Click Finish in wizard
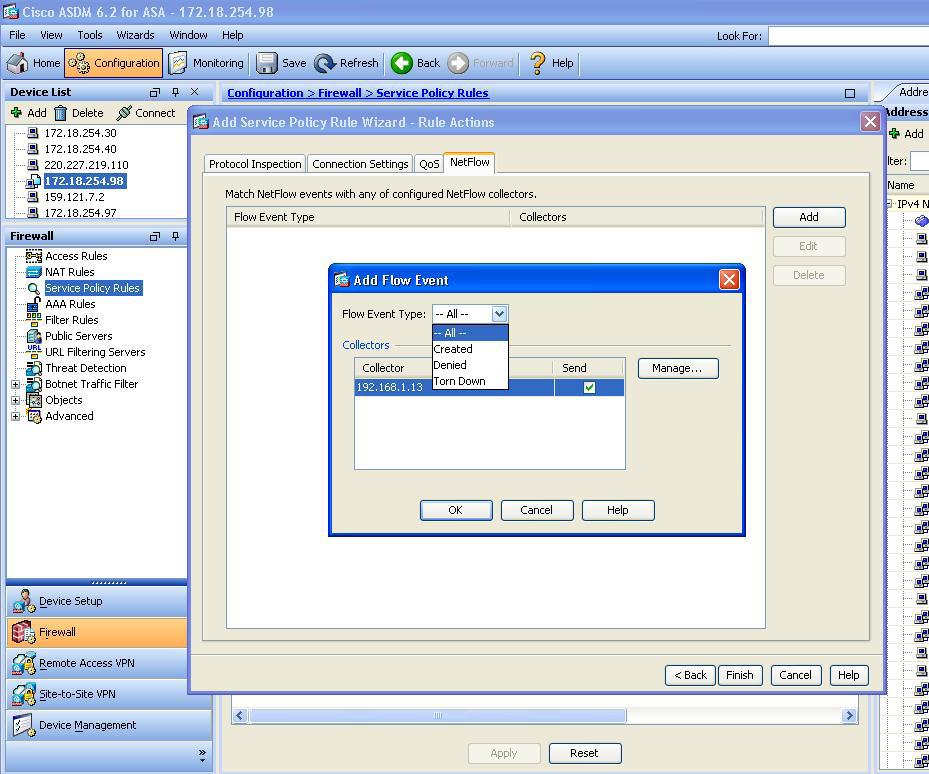Viewport: 929px width, 774px height. point(740,675)
